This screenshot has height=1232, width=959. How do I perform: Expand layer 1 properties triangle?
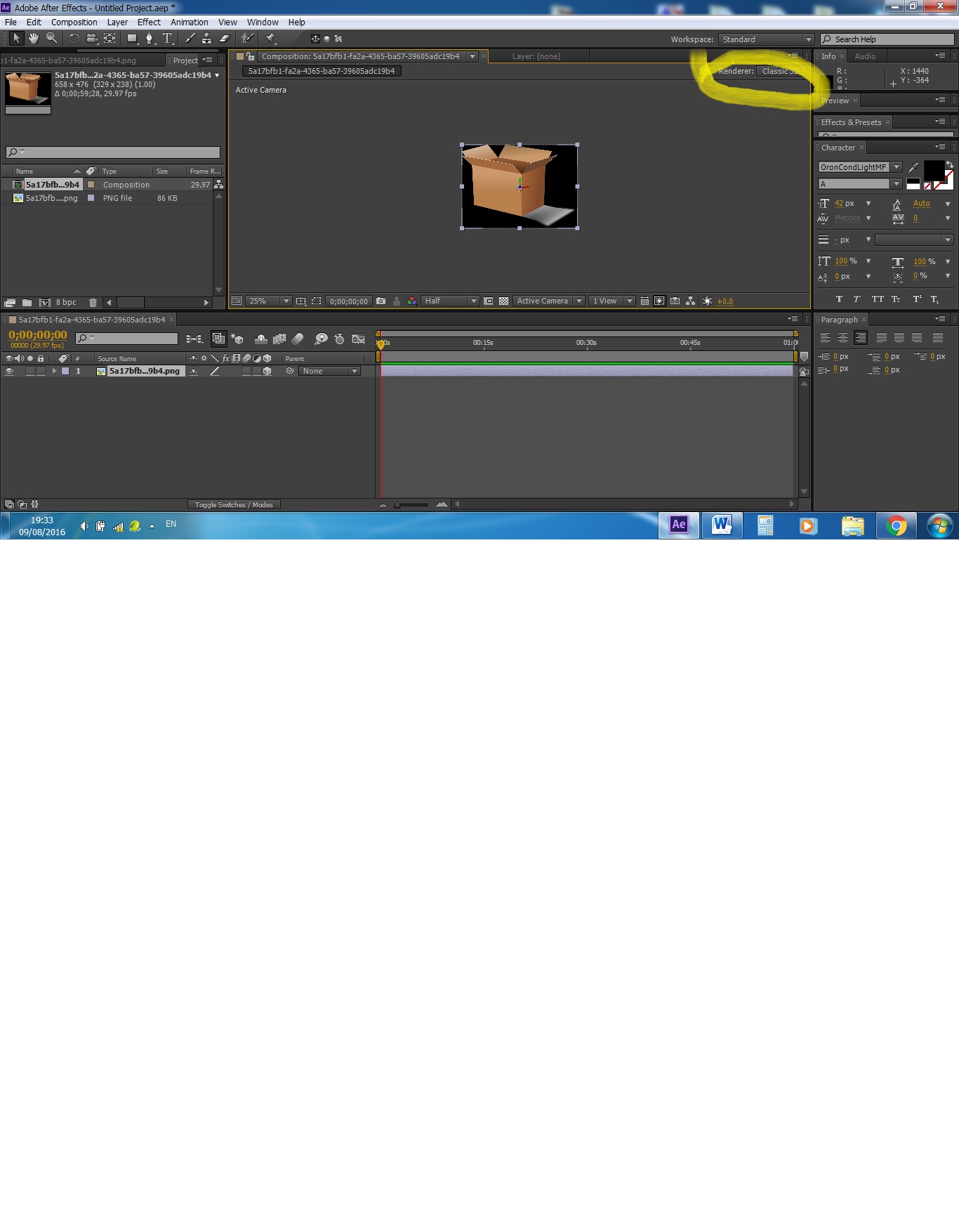tap(54, 372)
